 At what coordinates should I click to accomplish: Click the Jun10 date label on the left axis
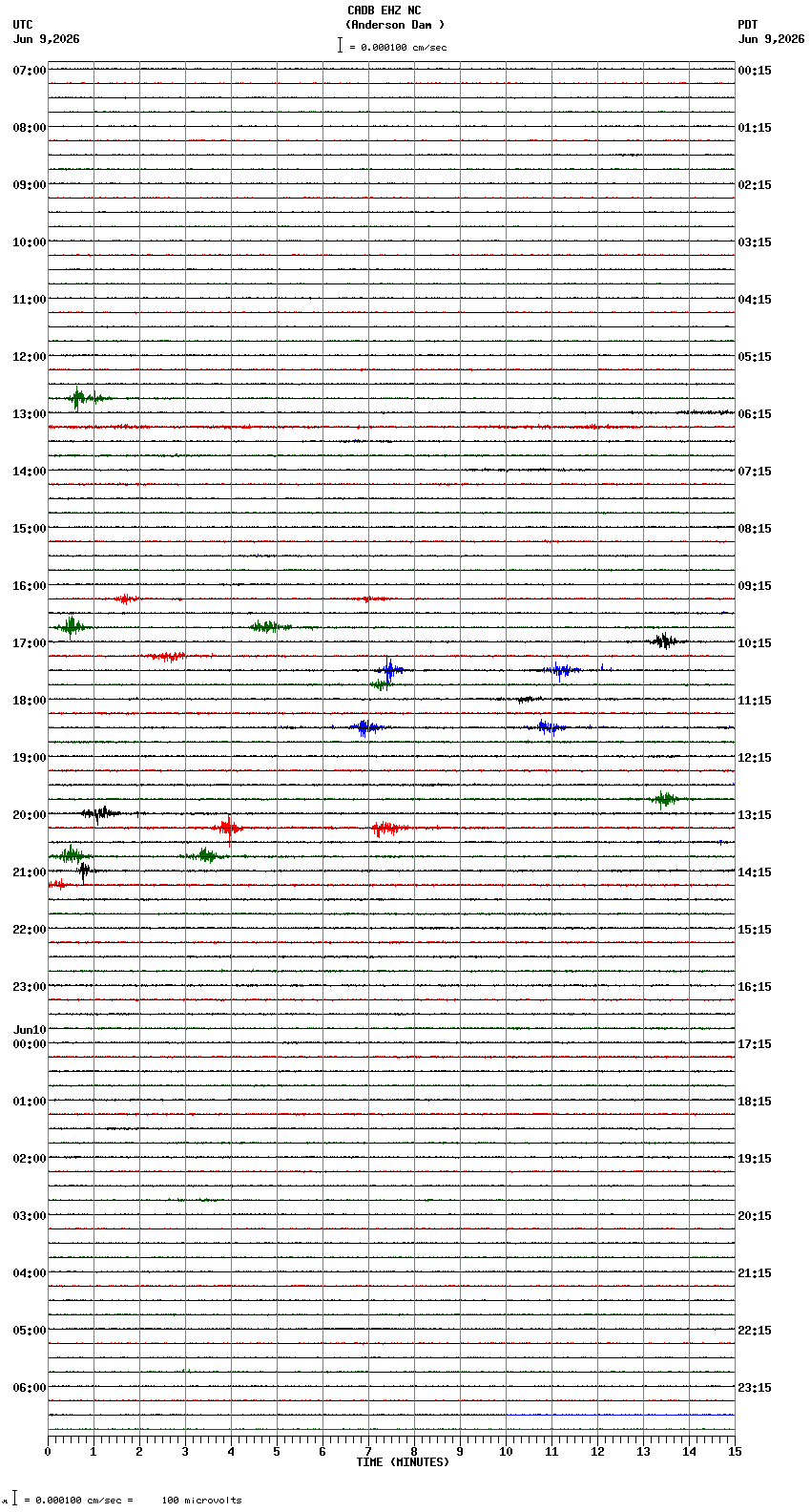pyautogui.click(x=30, y=1030)
